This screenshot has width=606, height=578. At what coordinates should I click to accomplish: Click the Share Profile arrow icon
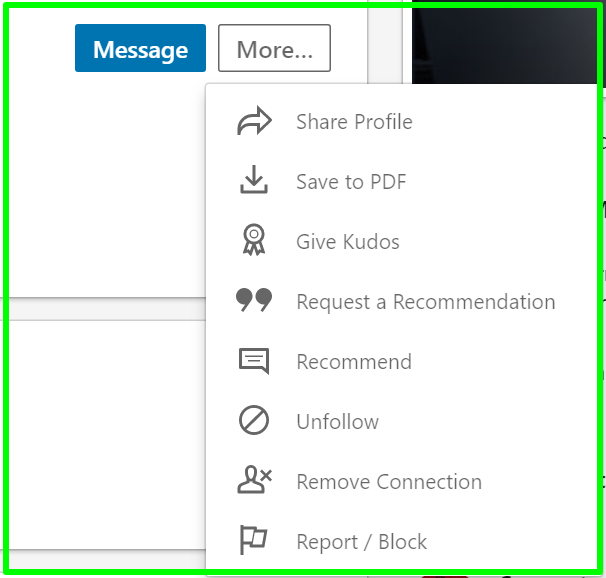pyautogui.click(x=254, y=121)
